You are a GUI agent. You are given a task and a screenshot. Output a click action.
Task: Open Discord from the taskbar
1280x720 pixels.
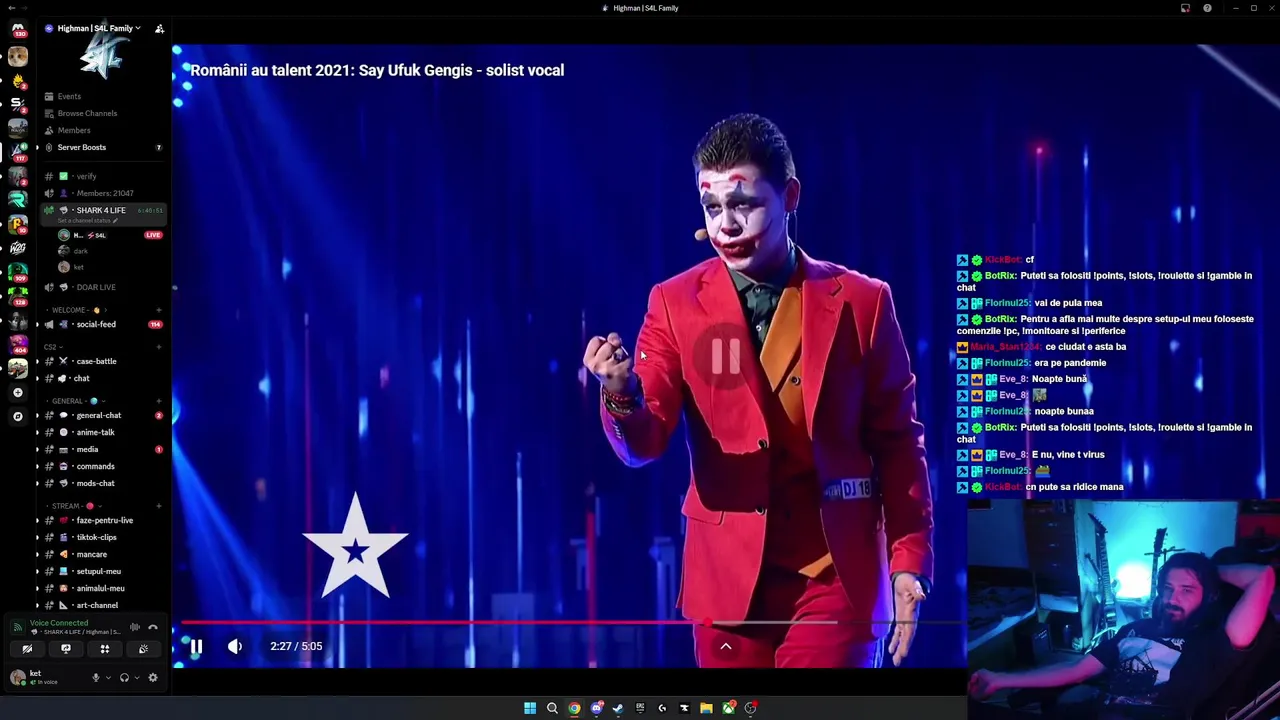click(596, 708)
